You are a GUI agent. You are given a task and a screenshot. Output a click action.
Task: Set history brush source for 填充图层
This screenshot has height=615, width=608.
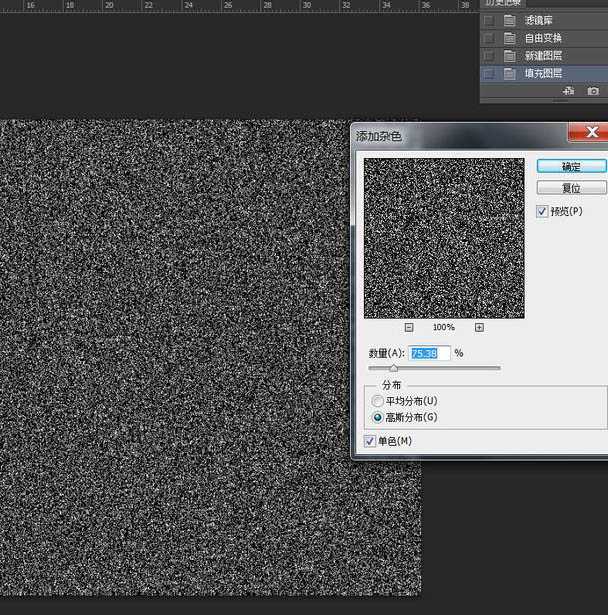[x=488, y=73]
